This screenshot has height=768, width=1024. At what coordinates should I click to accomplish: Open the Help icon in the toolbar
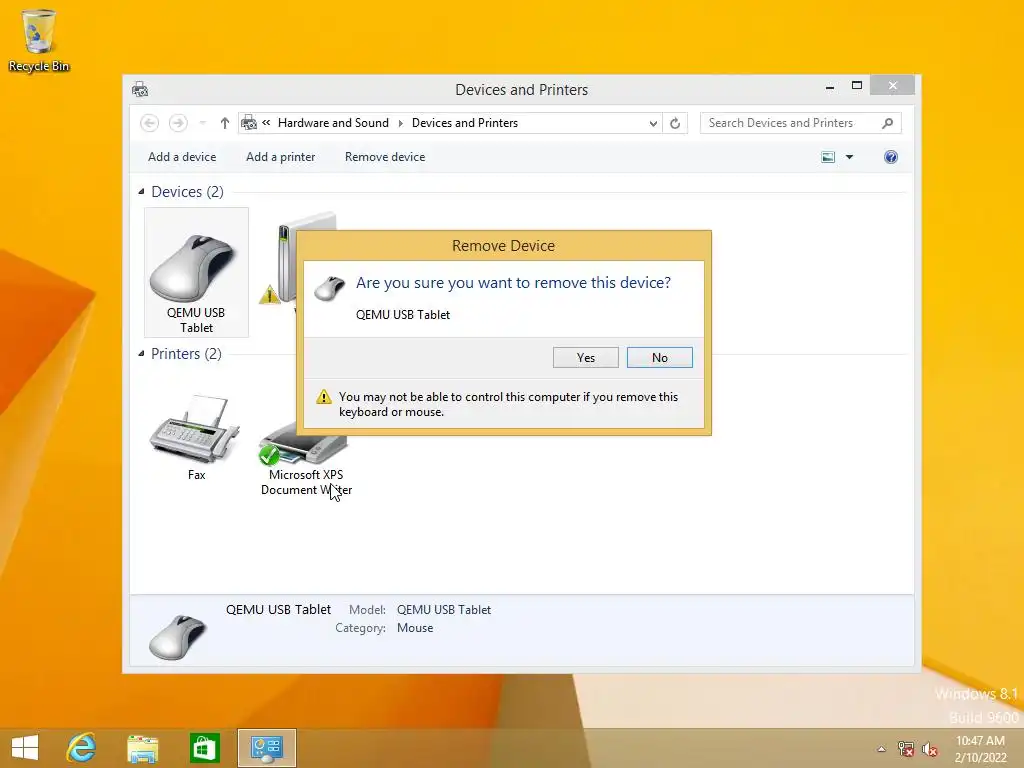click(890, 157)
